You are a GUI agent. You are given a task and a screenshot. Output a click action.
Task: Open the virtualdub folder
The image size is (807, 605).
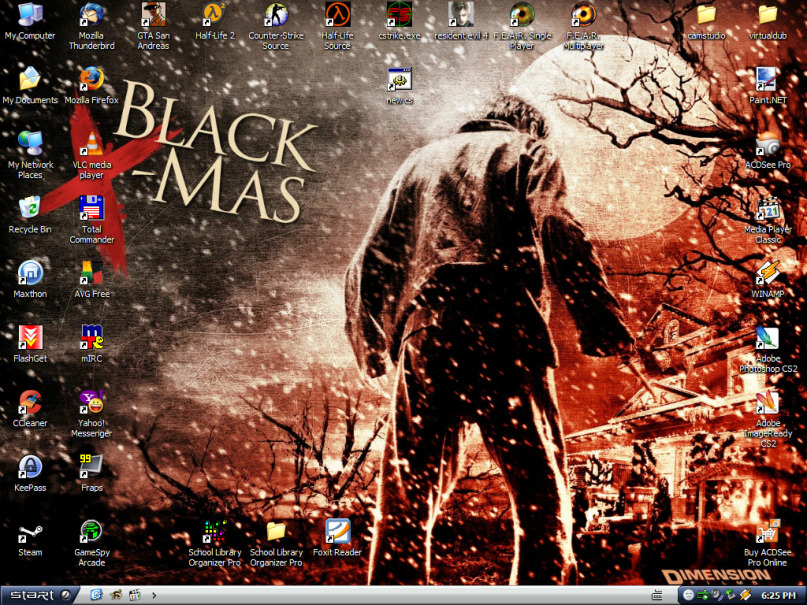tap(768, 22)
